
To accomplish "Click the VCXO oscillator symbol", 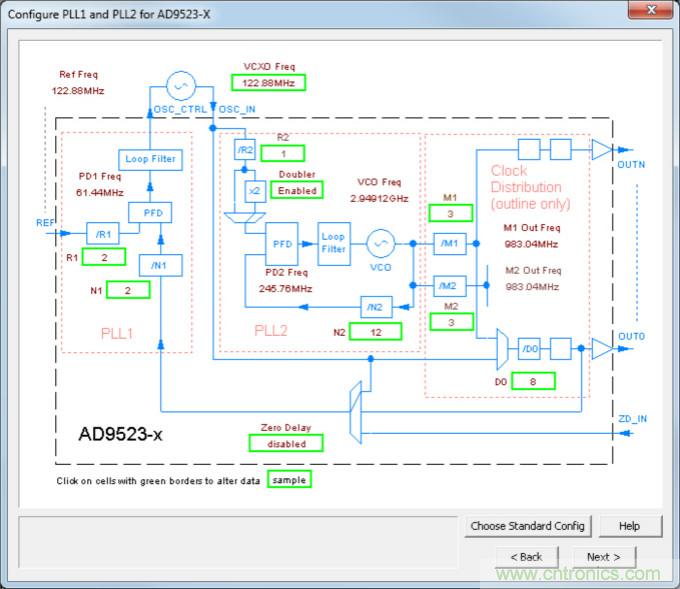I will [181, 84].
